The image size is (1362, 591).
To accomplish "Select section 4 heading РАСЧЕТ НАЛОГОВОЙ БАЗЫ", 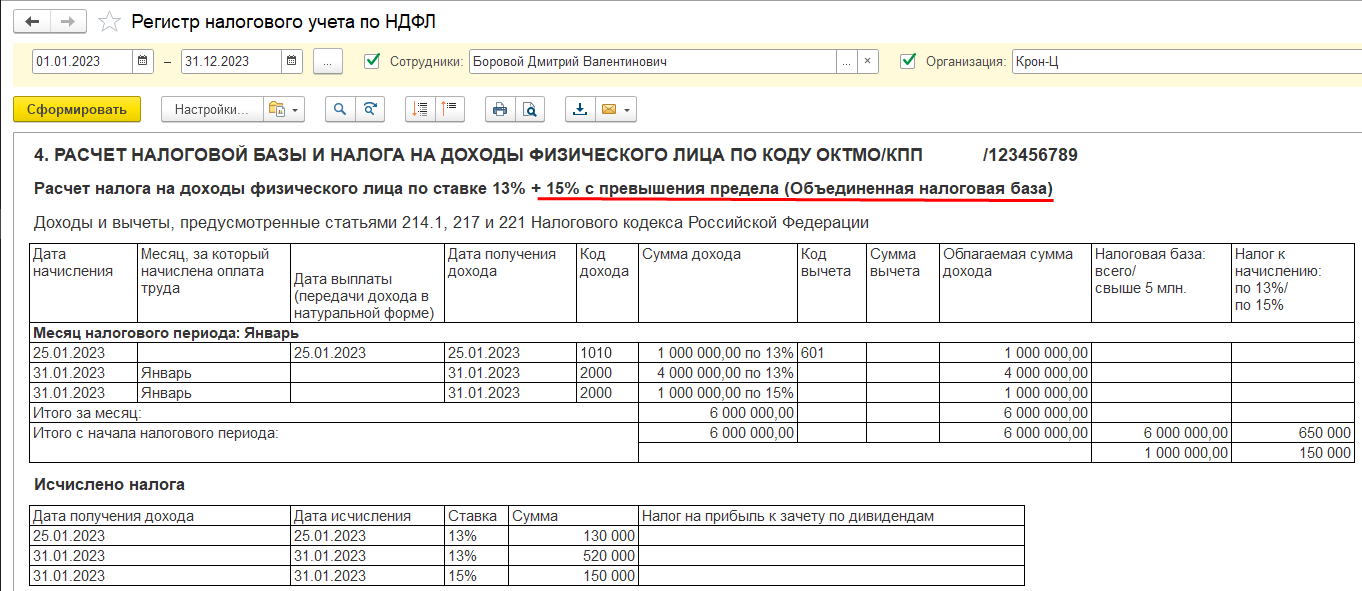I will click(x=478, y=156).
